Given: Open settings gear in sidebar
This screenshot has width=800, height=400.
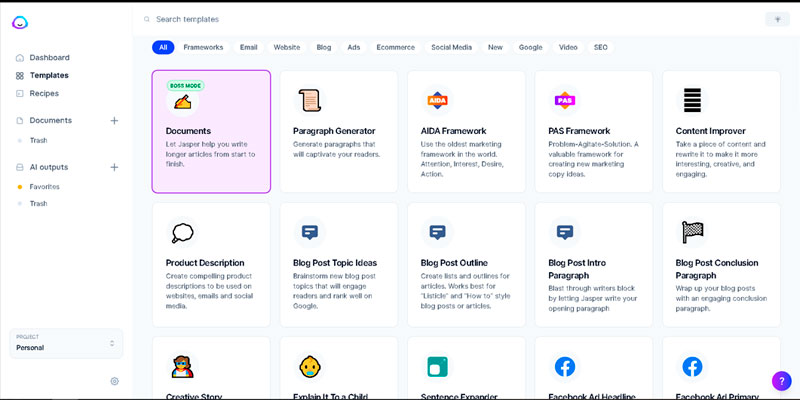Looking at the screenshot, I should tap(114, 381).
